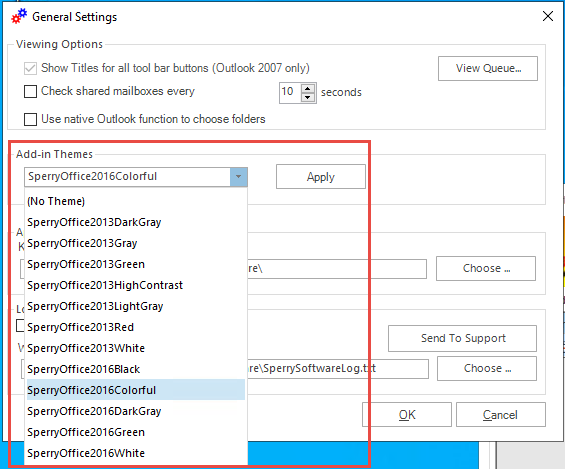Click the Cancel button
The height and width of the screenshot is (469, 565).
point(501,415)
